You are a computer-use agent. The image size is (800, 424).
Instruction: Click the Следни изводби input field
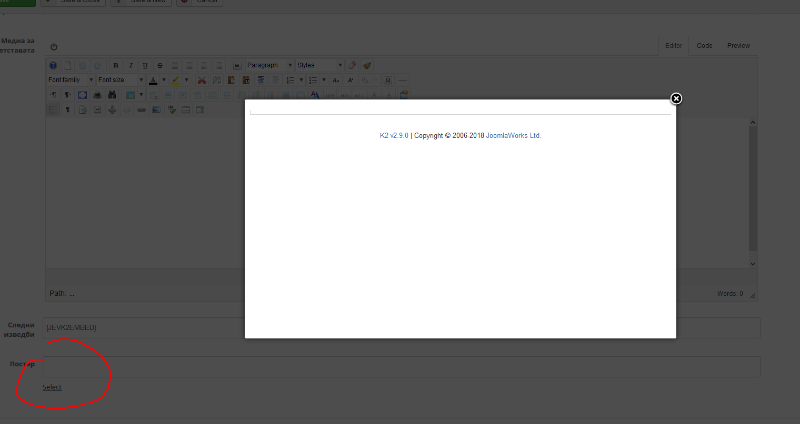tap(401, 328)
